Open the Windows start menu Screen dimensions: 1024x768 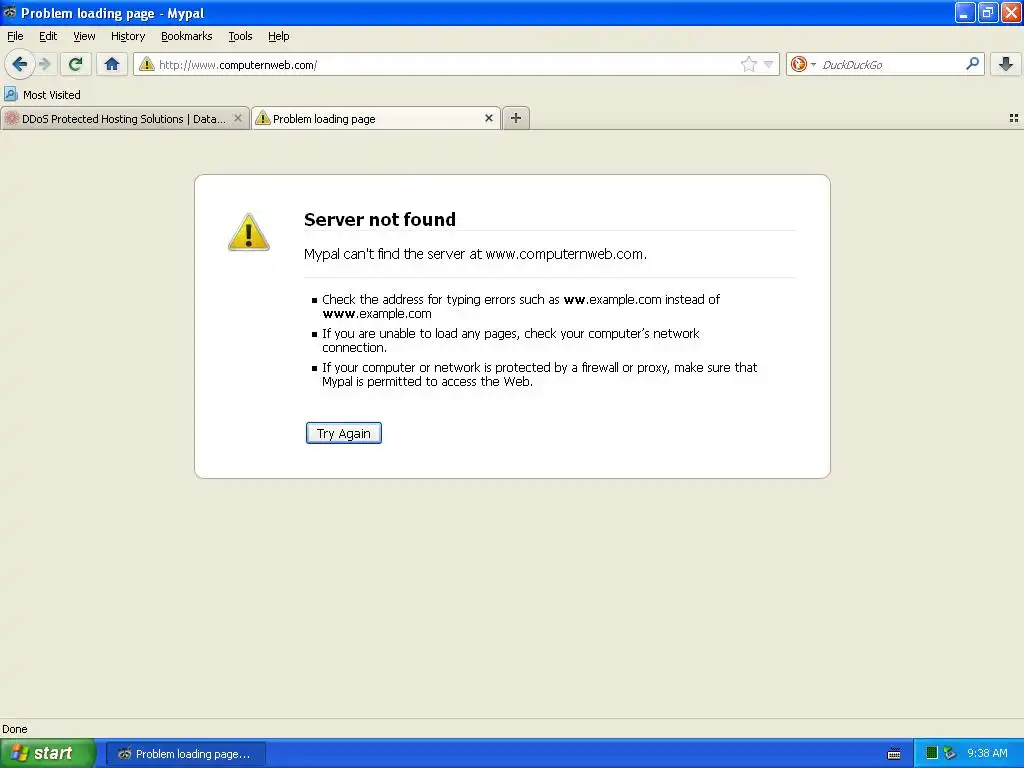(47, 753)
